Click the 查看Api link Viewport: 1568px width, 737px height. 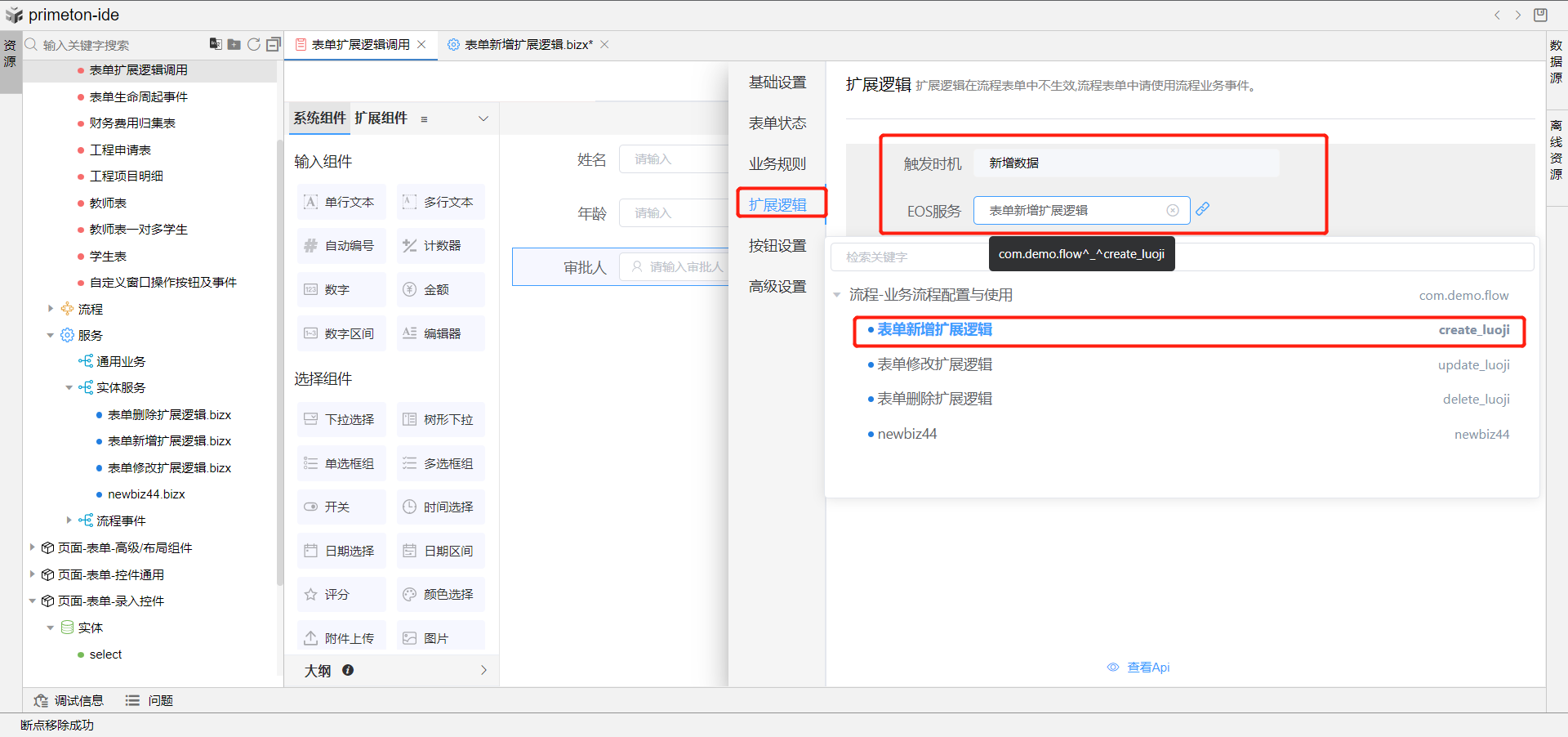(x=1147, y=668)
